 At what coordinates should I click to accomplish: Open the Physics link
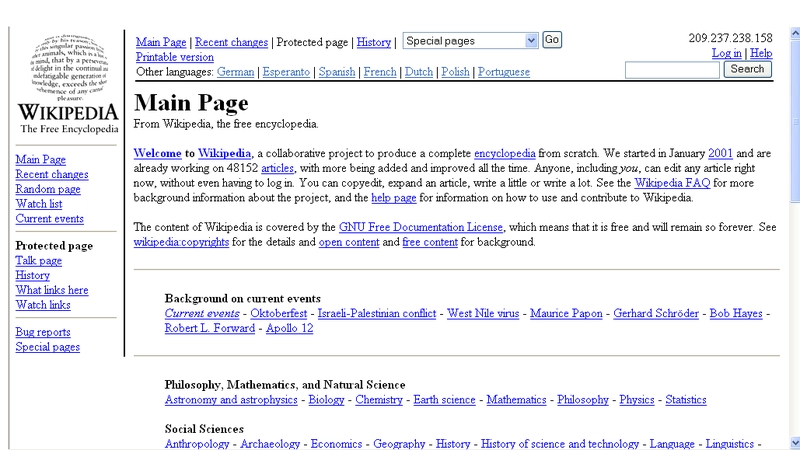click(x=637, y=400)
